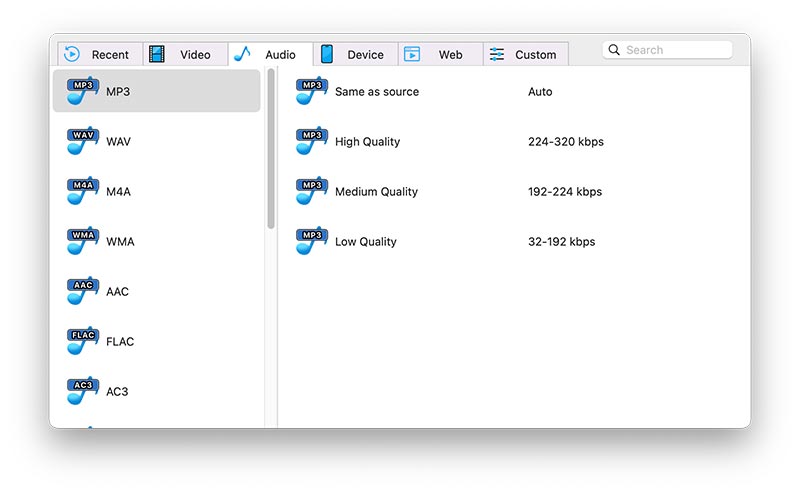Click the MP3 format icon in the left list
The height and width of the screenshot is (493, 800).
point(83,91)
